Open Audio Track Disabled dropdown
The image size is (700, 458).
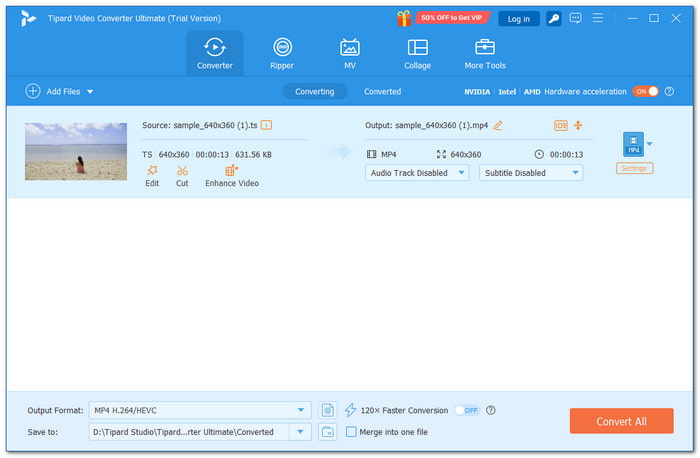[417, 173]
